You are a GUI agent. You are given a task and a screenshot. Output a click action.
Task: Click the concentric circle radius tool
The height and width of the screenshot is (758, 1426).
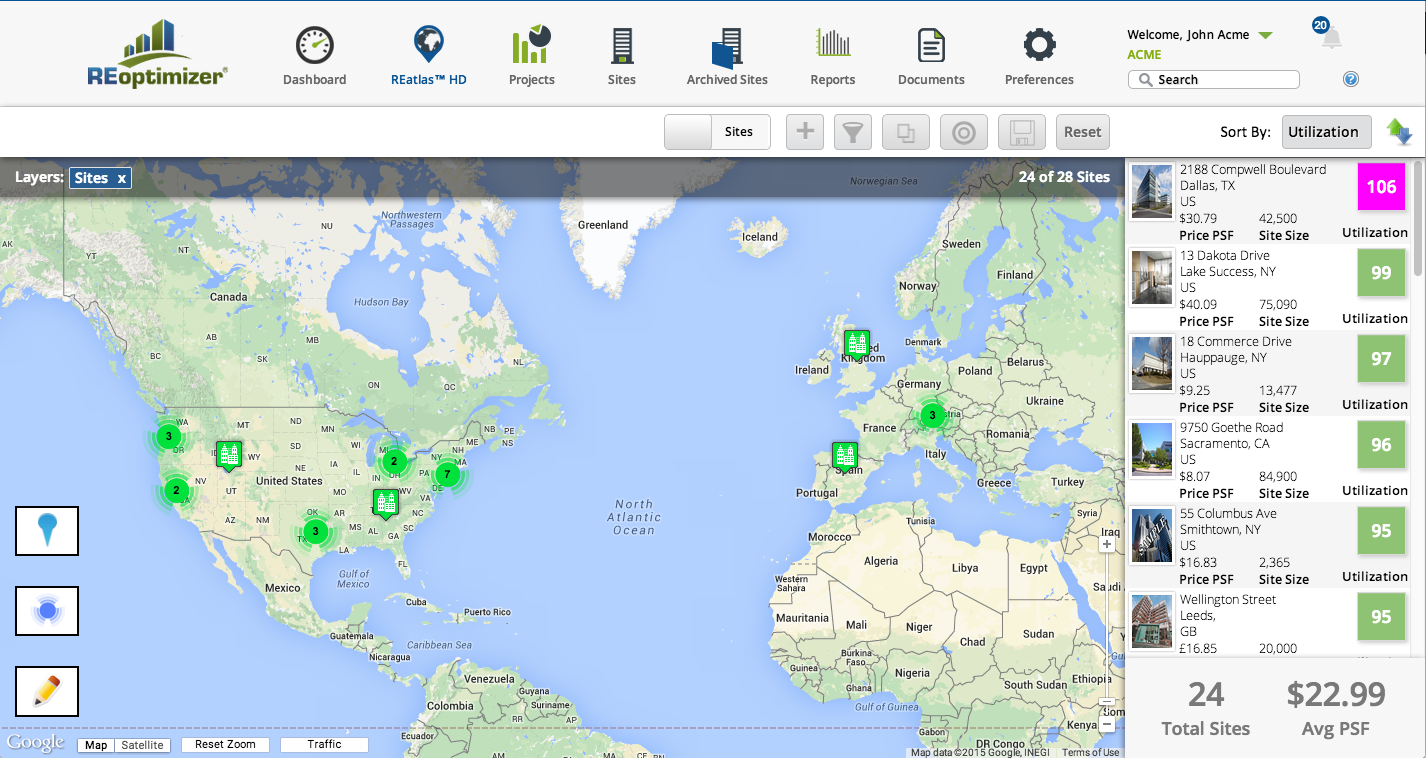coord(964,132)
